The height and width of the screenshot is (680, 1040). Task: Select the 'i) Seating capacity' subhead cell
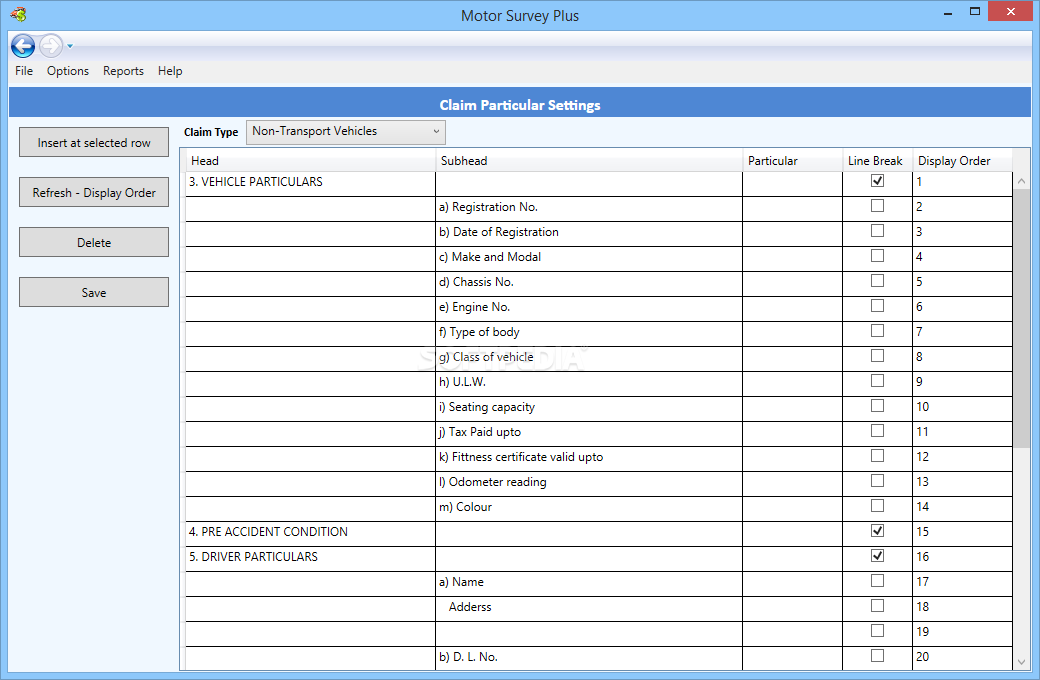(589, 407)
